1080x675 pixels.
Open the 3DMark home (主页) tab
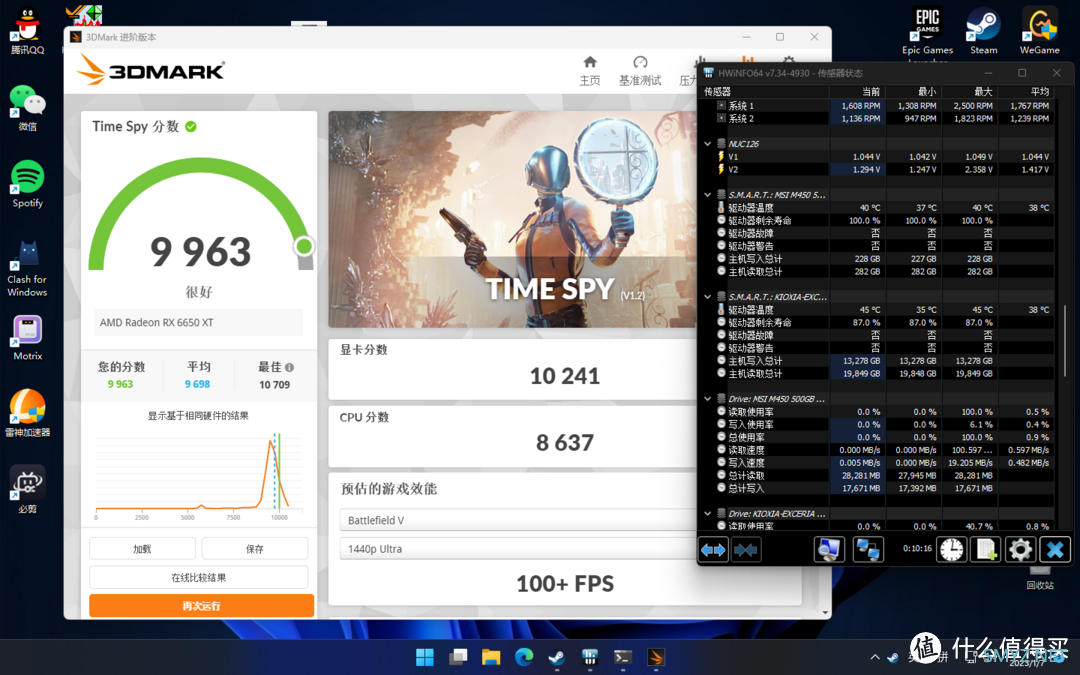click(590, 71)
